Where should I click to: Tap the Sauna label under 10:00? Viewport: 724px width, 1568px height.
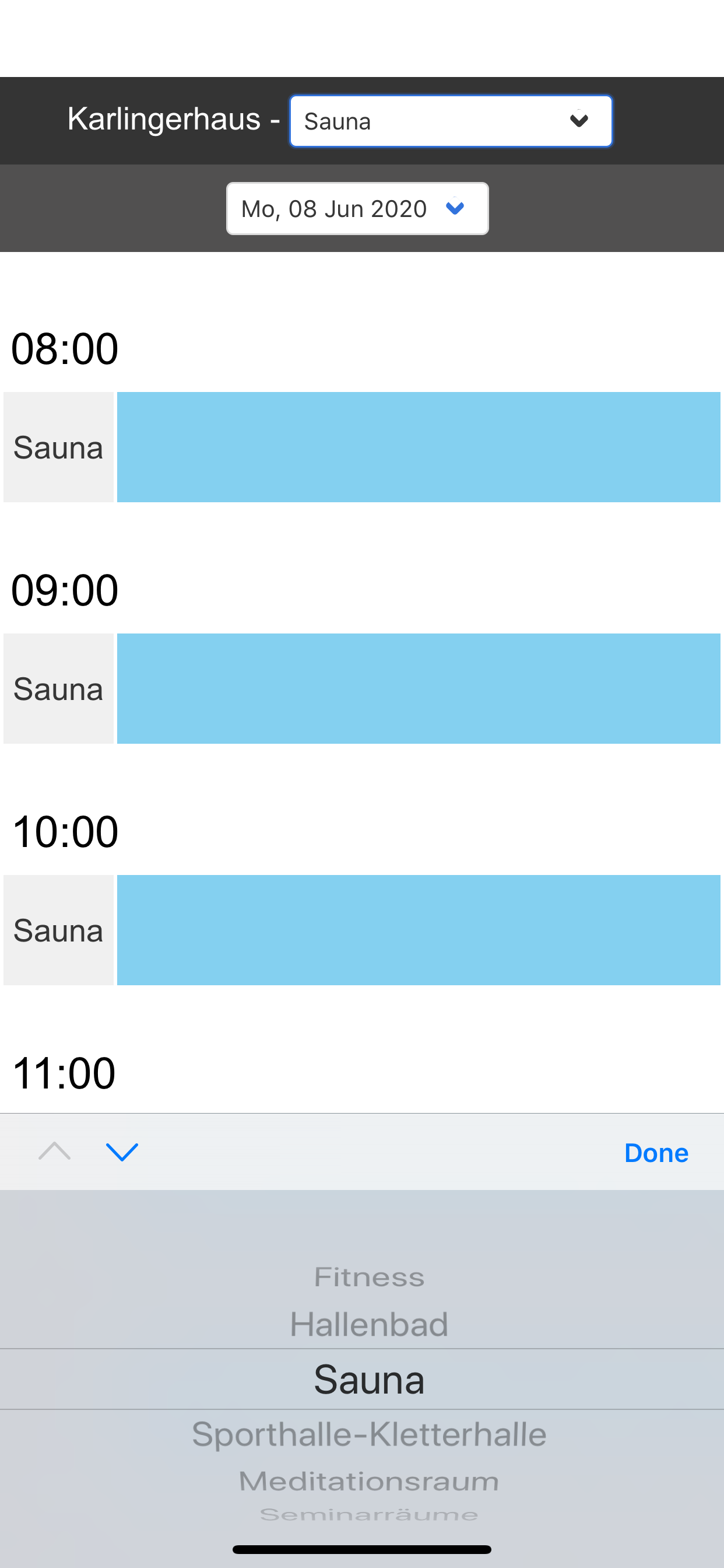(x=58, y=930)
